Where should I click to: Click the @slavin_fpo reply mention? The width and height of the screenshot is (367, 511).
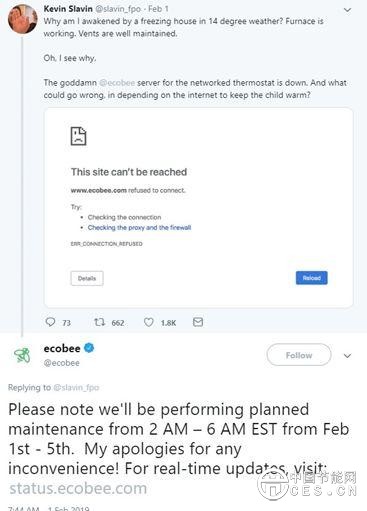76,387
